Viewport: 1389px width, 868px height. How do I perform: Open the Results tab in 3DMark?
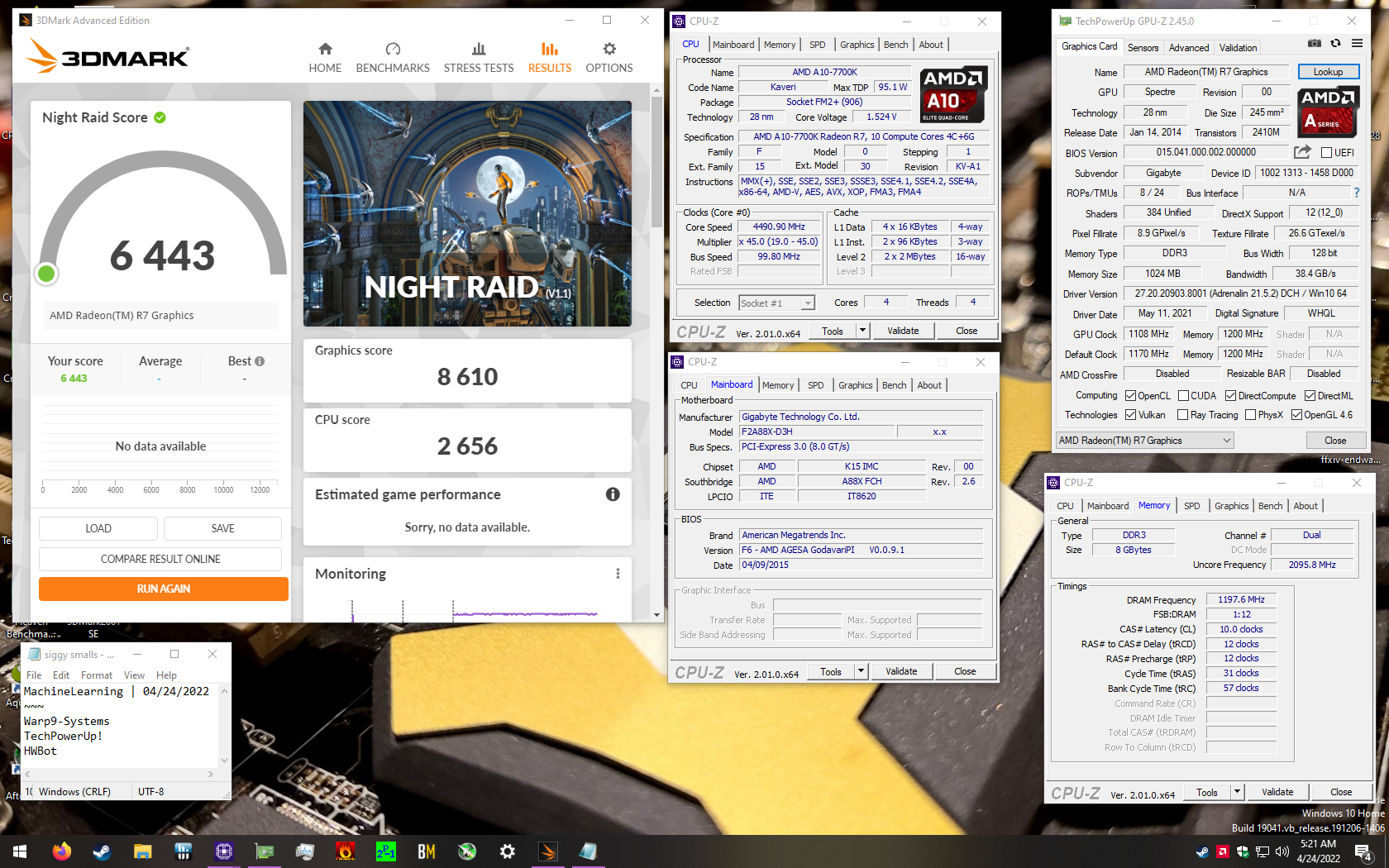(x=550, y=58)
